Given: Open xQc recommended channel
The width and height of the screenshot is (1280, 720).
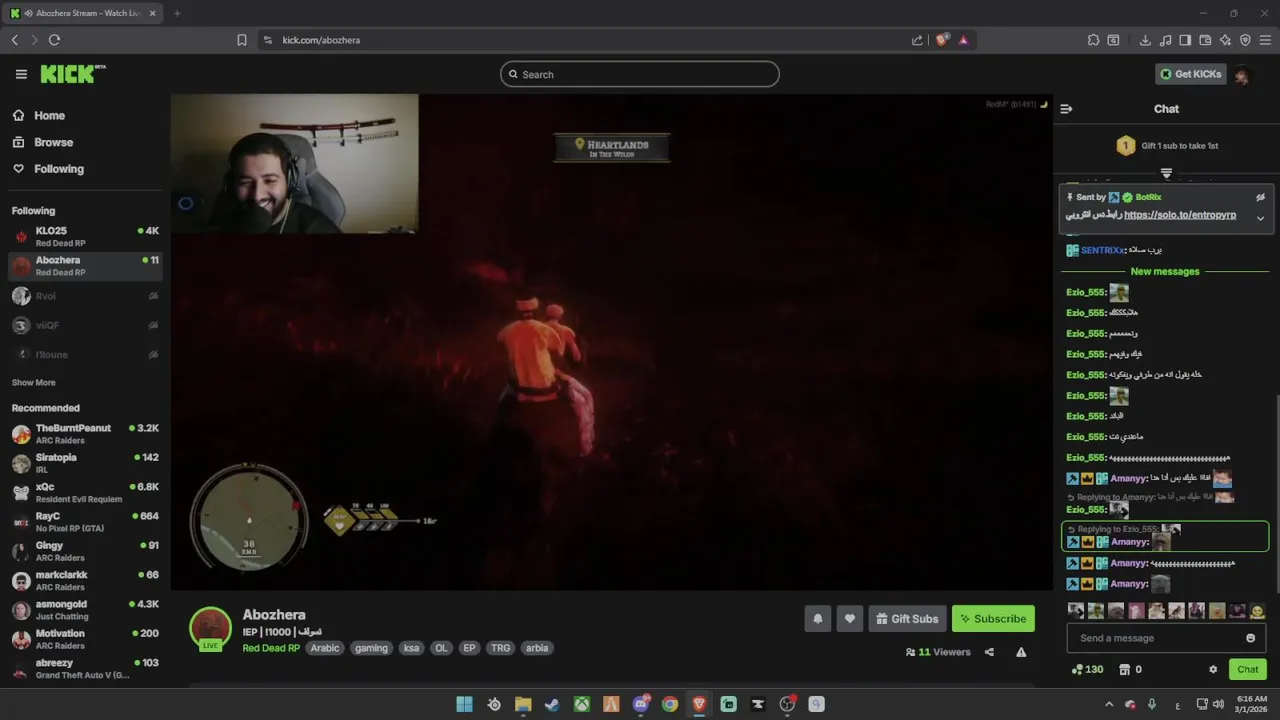Looking at the screenshot, I should pyautogui.click(x=85, y=493).
